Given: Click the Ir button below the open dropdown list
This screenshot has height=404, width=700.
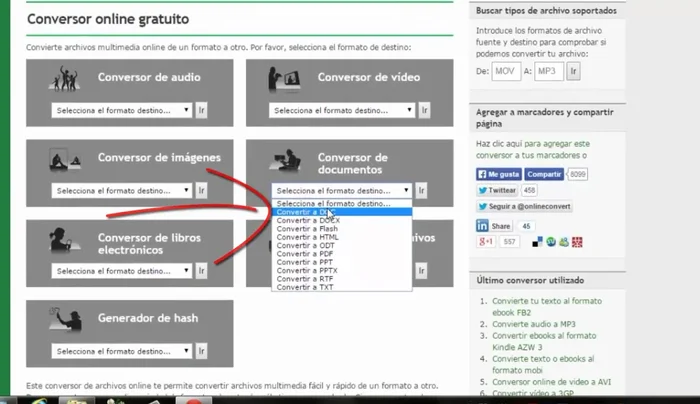Looking at the screenshot, I should 421,271.
